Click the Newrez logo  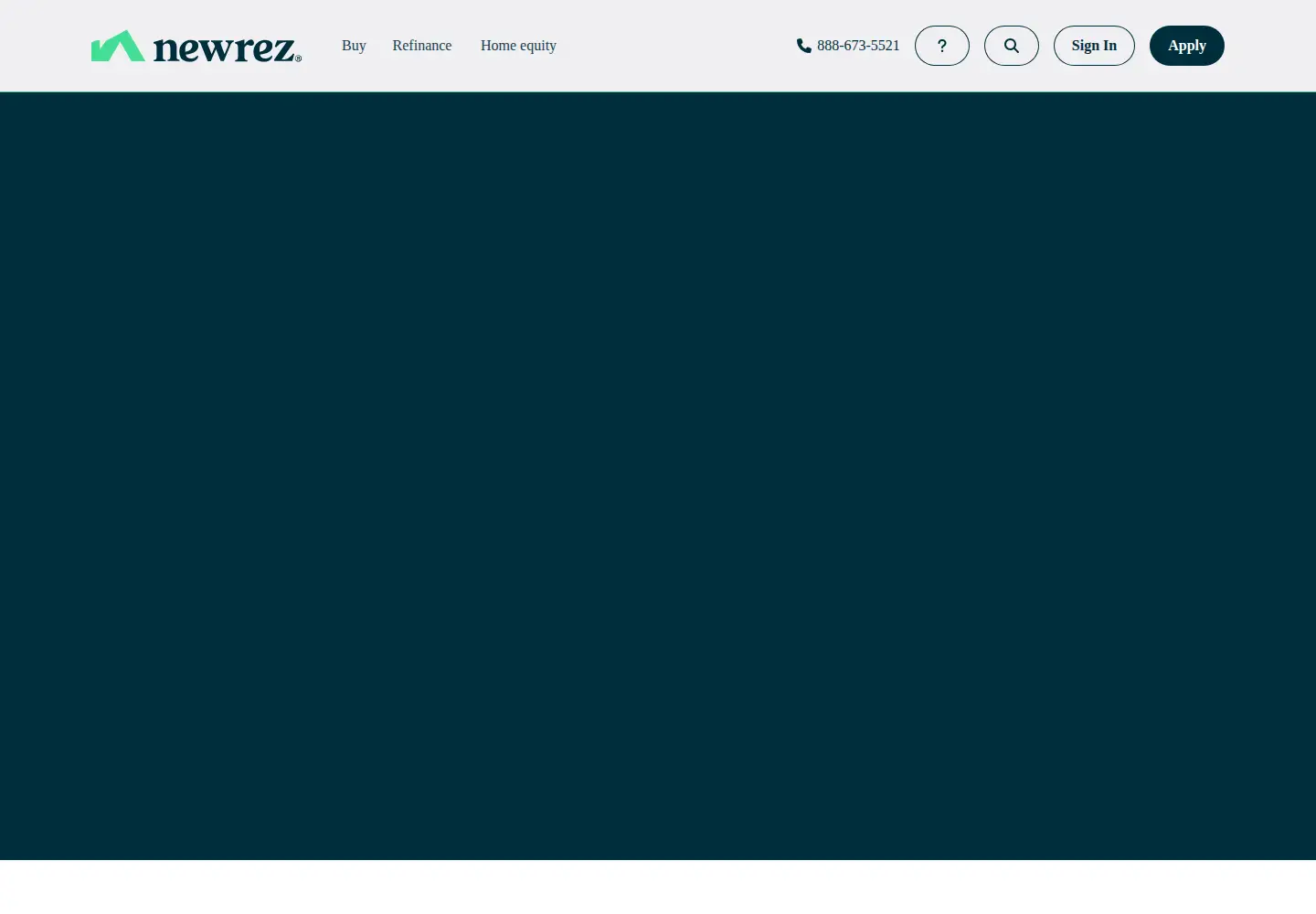(196, 46)
